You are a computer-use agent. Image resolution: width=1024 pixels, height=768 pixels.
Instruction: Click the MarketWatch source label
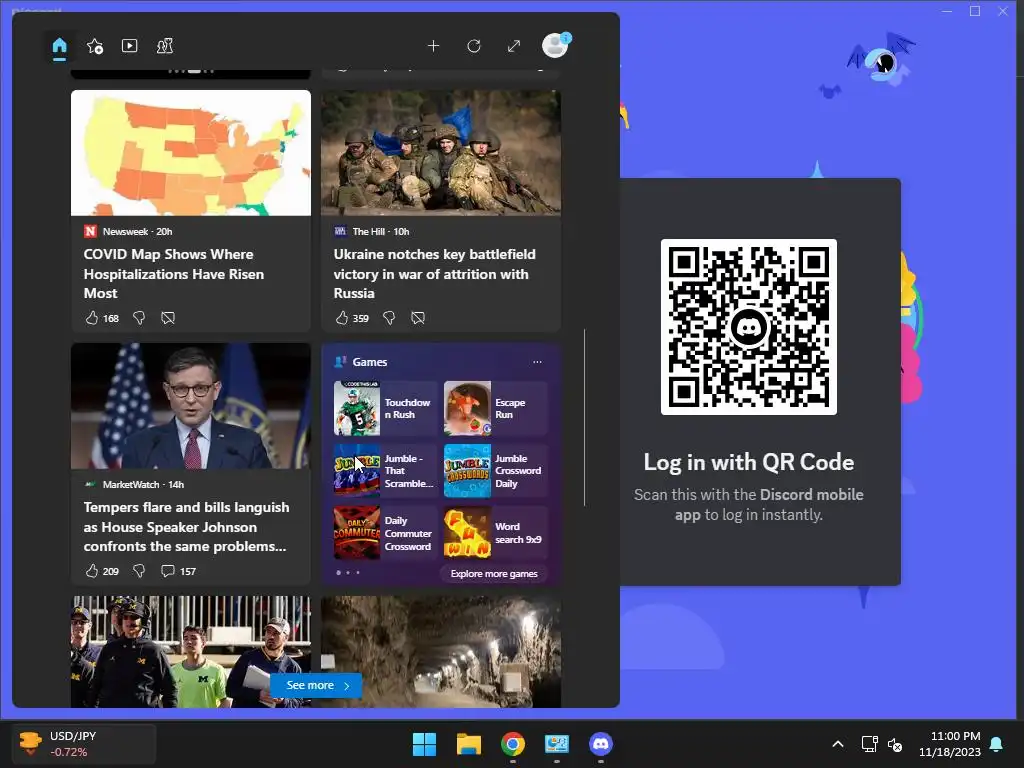(x=131, y=485)
